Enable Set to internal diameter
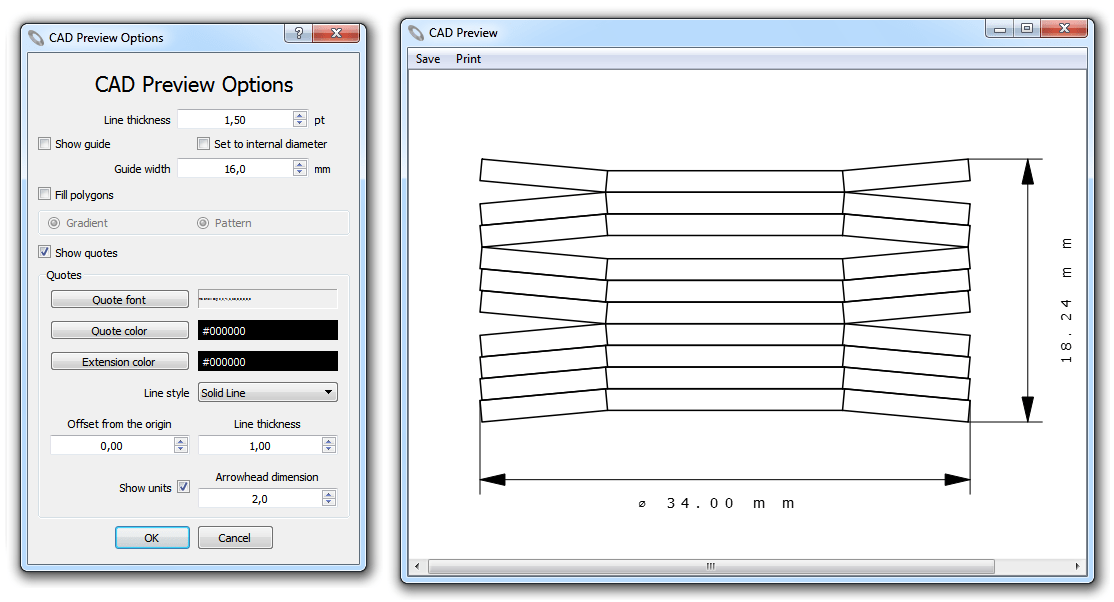1114x602 pixels. [204, 143]
